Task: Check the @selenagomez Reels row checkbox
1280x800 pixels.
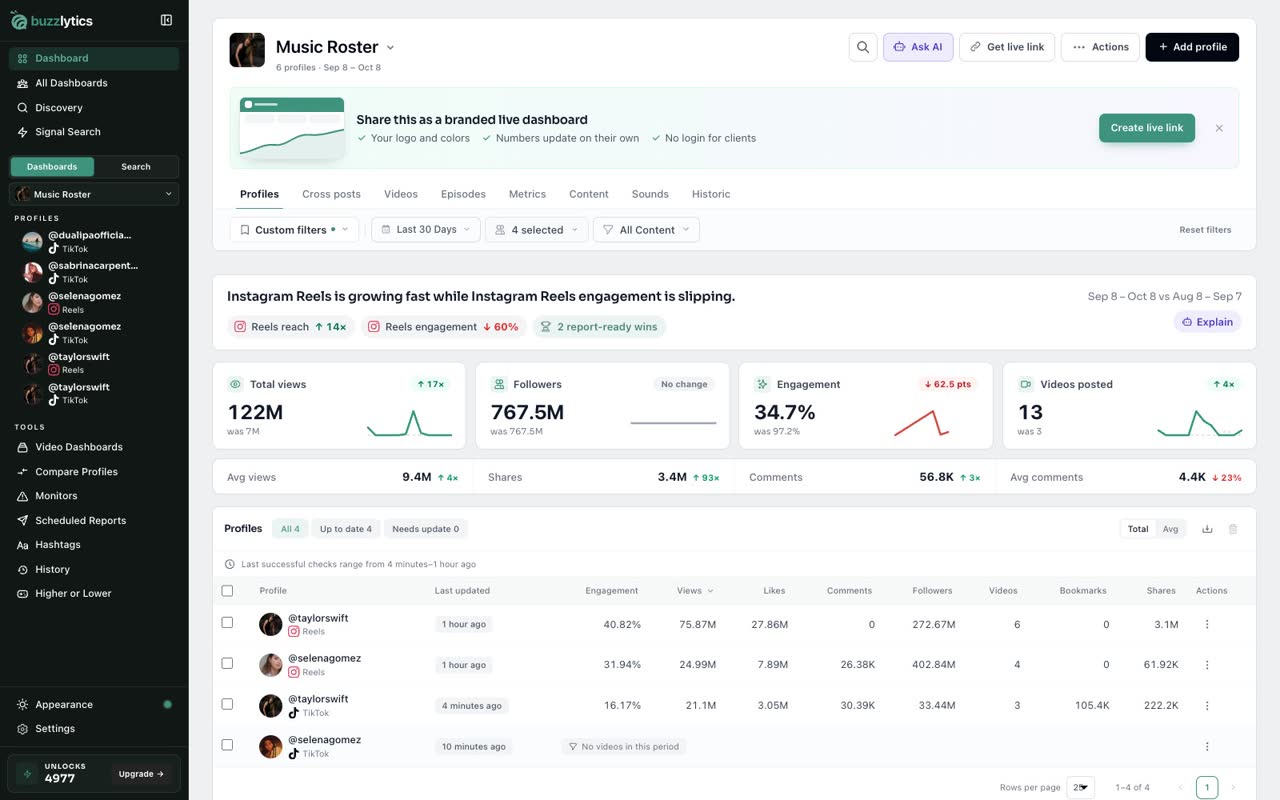Action: click(x=227, y=664)
